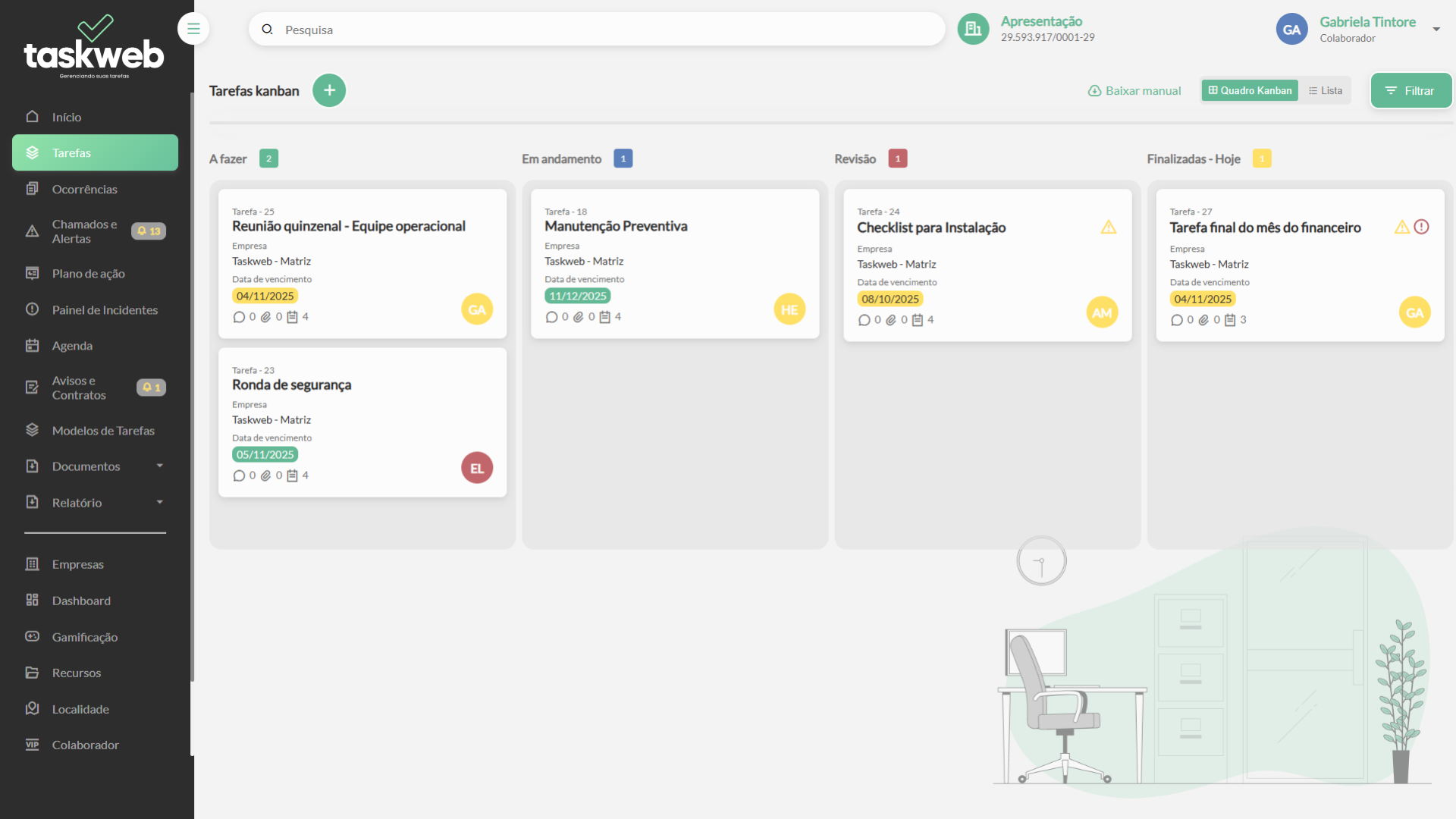1456x819 pixels.
Task: Open Agenda menu item
Action: point(72,346)
